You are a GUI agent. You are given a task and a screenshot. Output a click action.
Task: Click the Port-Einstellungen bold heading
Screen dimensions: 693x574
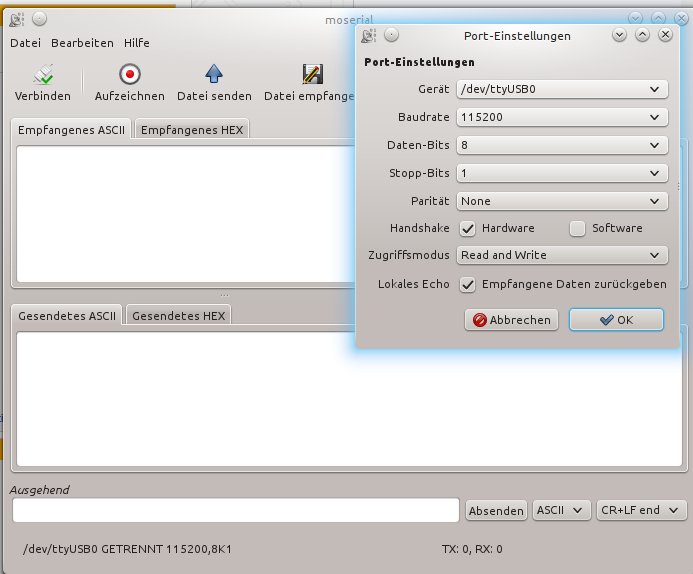pos(419,62)
